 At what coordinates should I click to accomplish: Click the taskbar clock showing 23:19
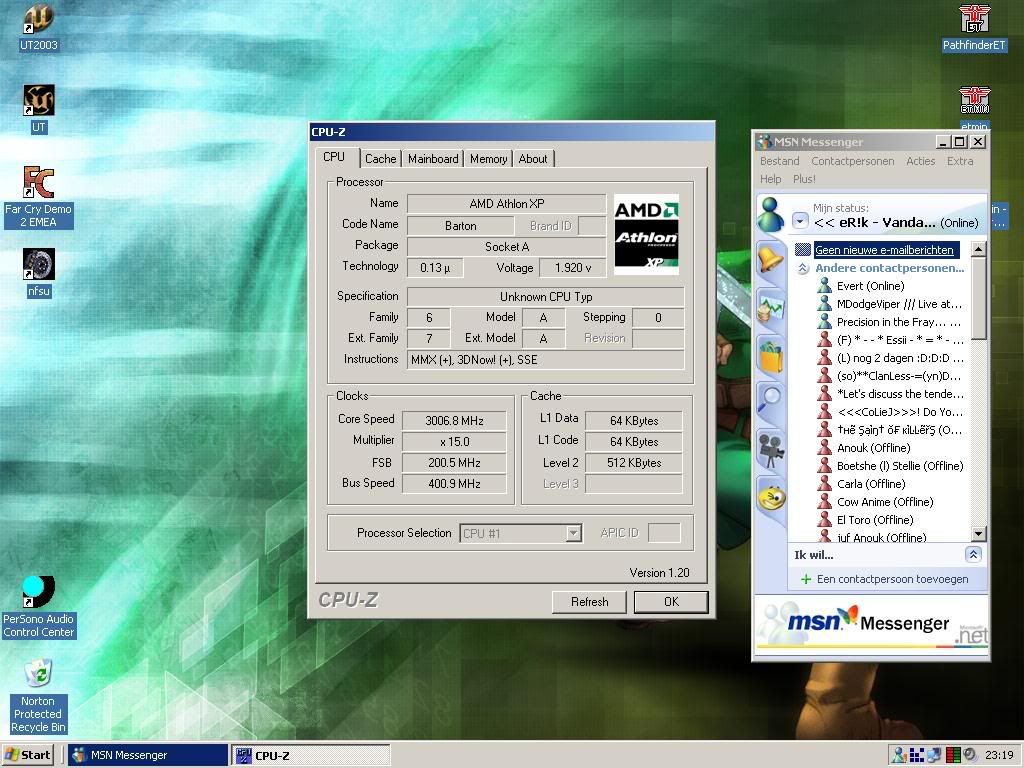[999, 755]
